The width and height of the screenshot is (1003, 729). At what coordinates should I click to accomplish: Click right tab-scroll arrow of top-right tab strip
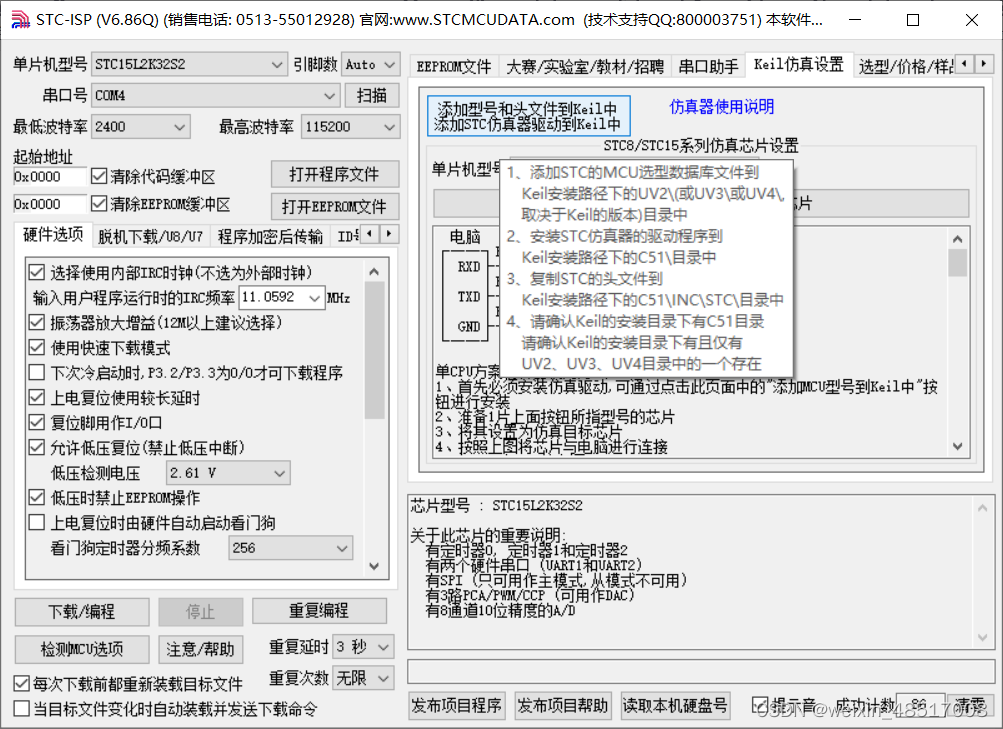[984, 63]
